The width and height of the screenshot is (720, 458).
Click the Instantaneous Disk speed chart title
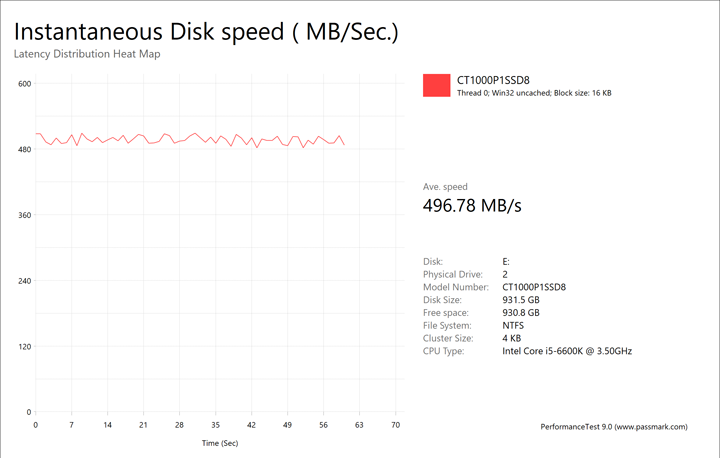click(x=206, y=31)
